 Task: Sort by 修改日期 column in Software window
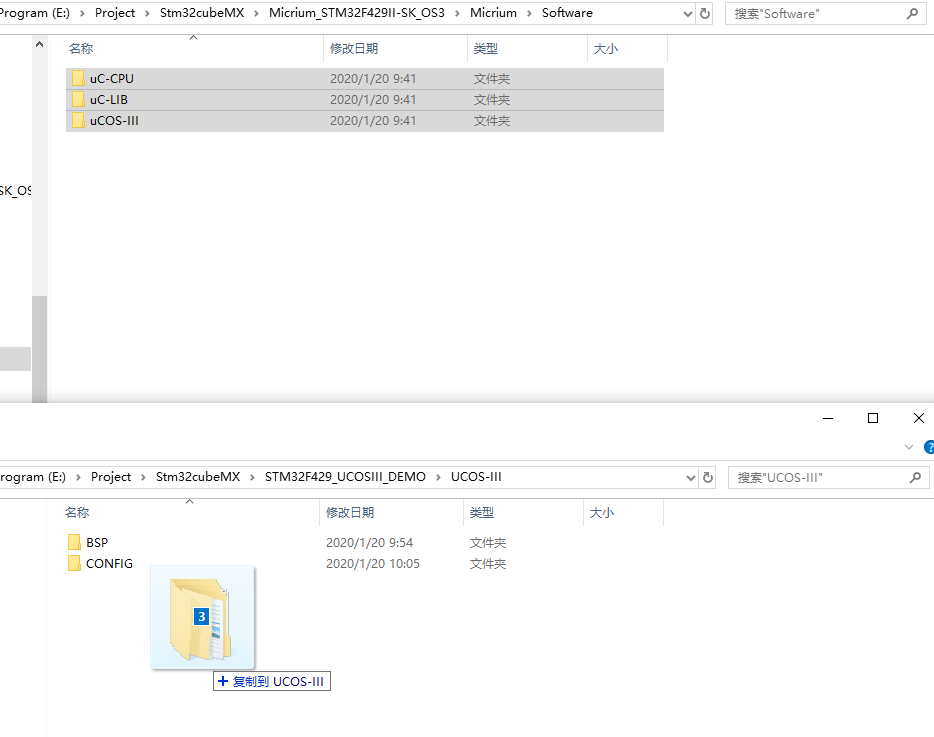click(x=396, y=49)
